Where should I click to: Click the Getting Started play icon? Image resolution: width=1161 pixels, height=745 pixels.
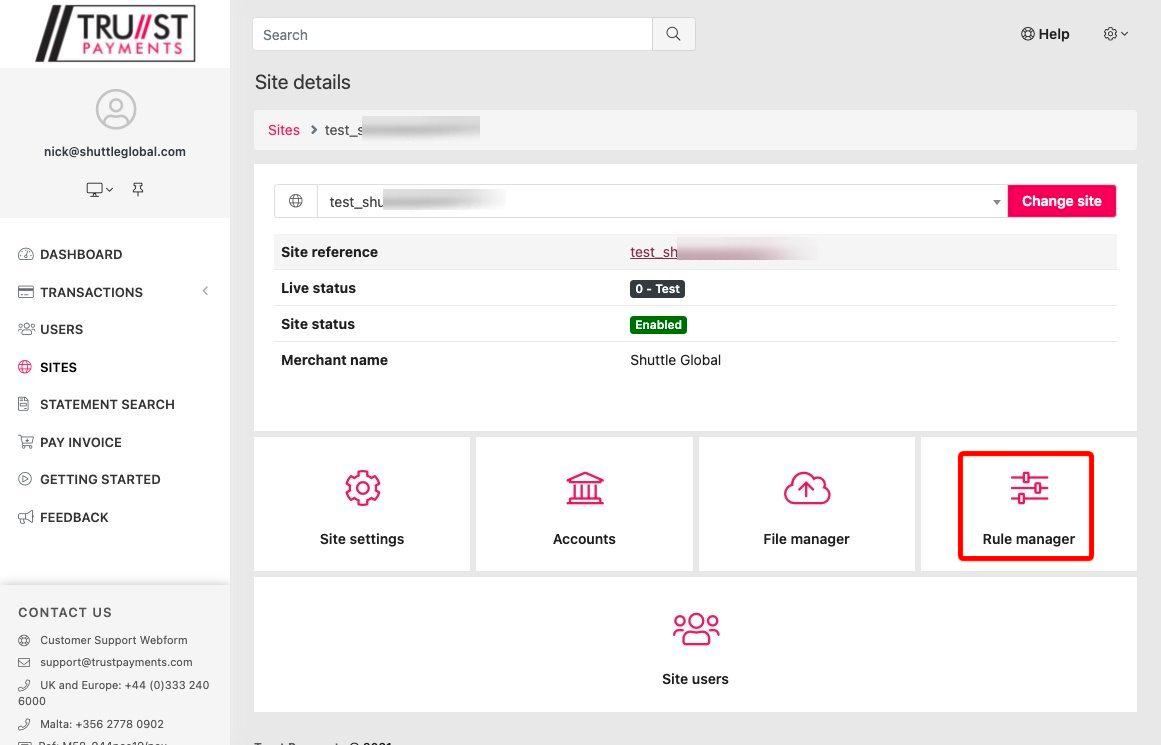point(25,479)
